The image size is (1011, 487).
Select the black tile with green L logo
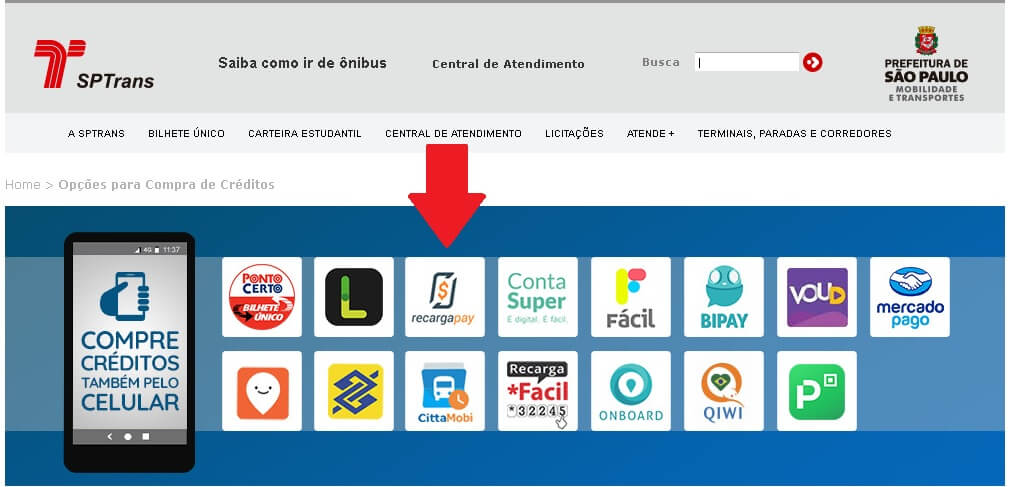354,297
